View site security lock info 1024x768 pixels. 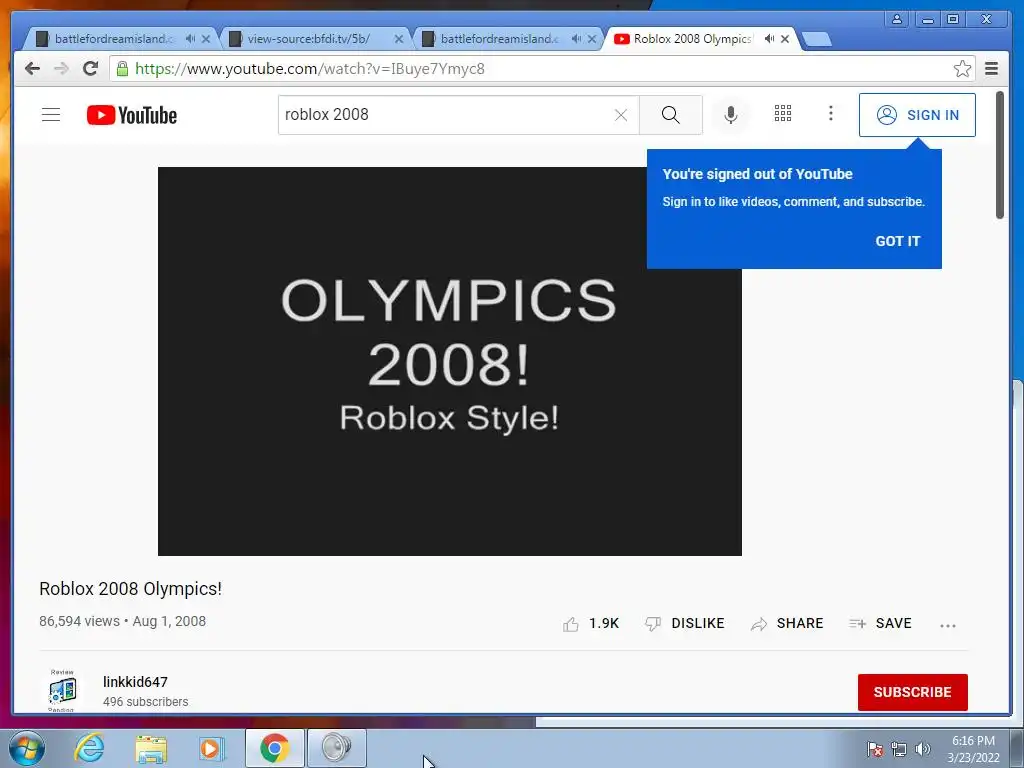click(x=122, y=69)
